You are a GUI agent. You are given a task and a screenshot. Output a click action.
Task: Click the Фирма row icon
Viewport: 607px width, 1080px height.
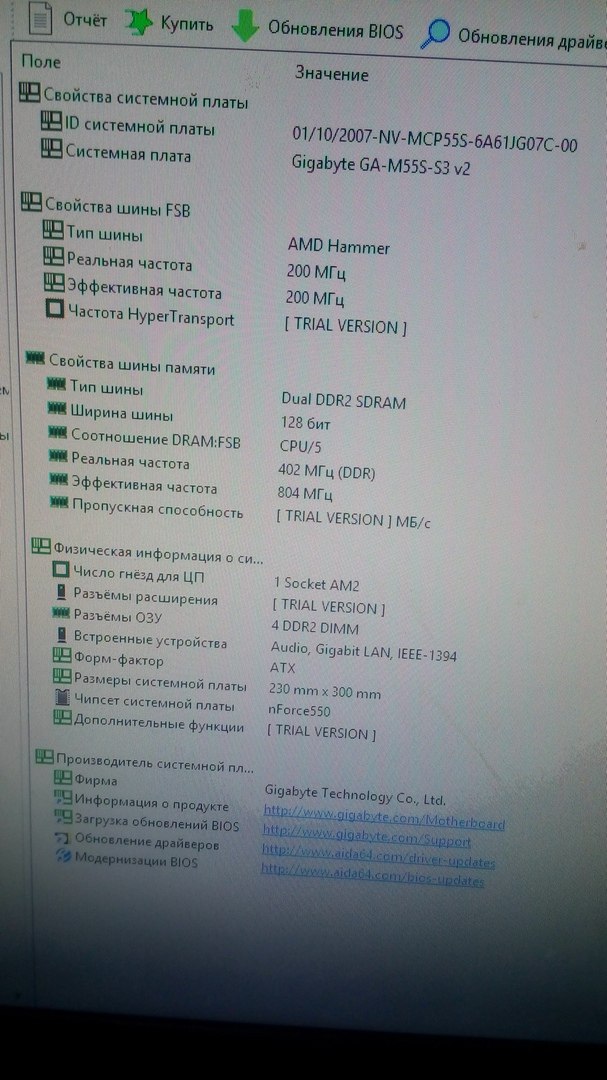pos(63,777)
